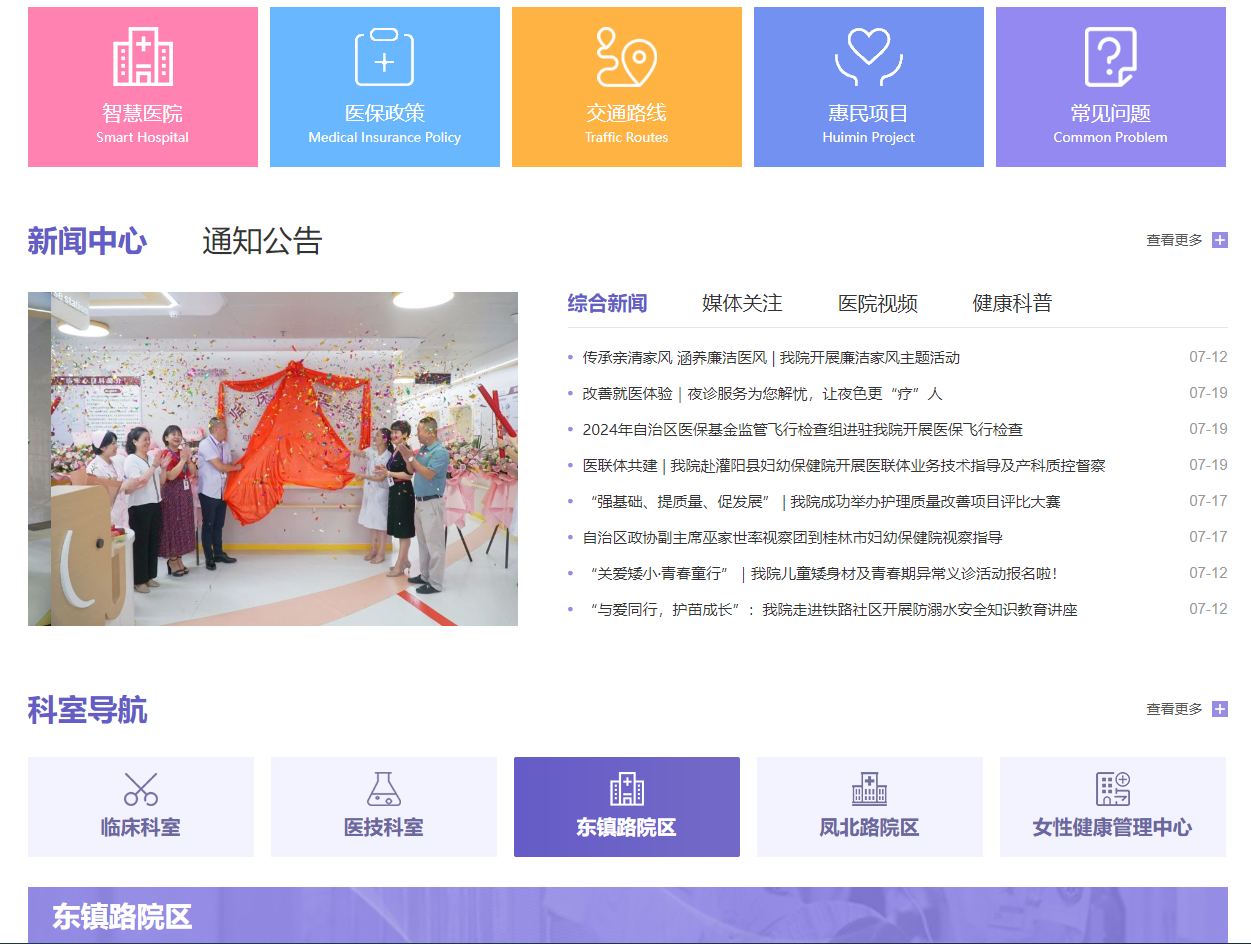Open the 常见问题 label
The width and height of the screenshot is (1251, 944).
(1111, 113)
